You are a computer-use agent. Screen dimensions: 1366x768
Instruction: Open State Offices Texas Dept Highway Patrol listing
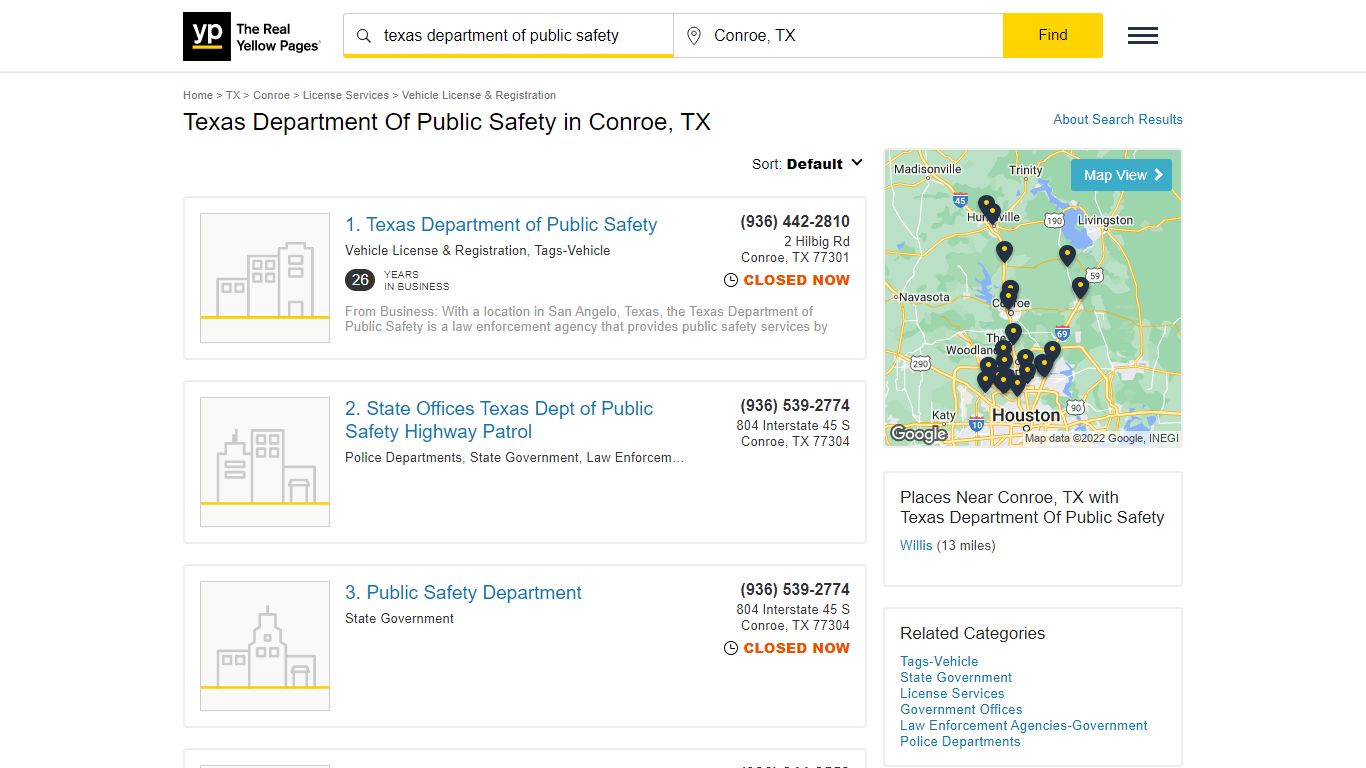499,420
